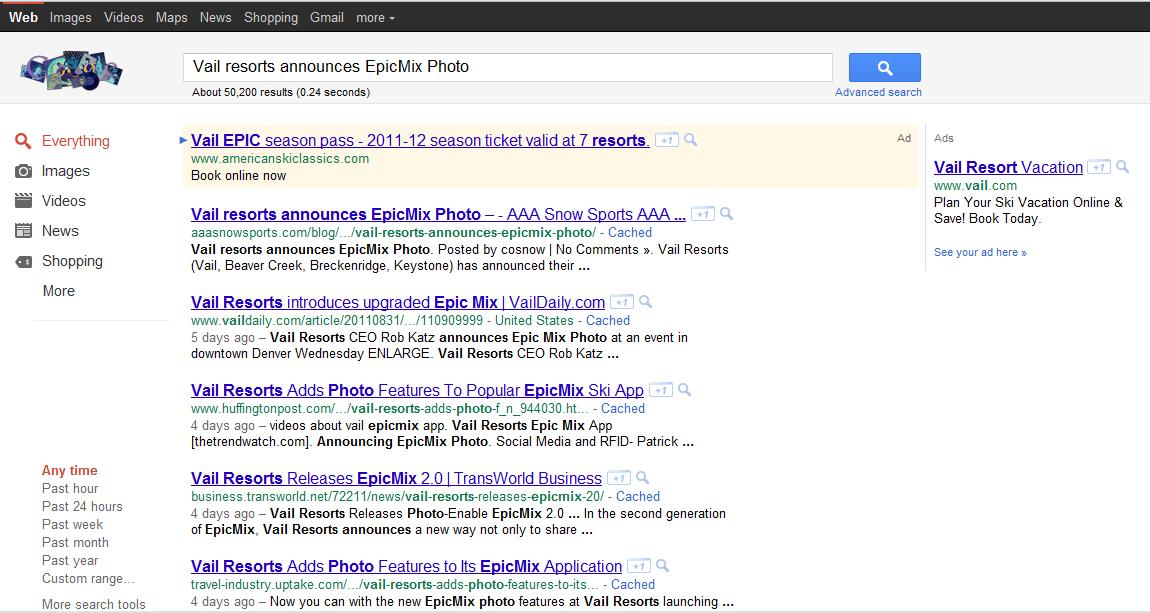Click 'See your ad here' link
Viewport: 1150px width, 613px height.
(x=980, y=252)
